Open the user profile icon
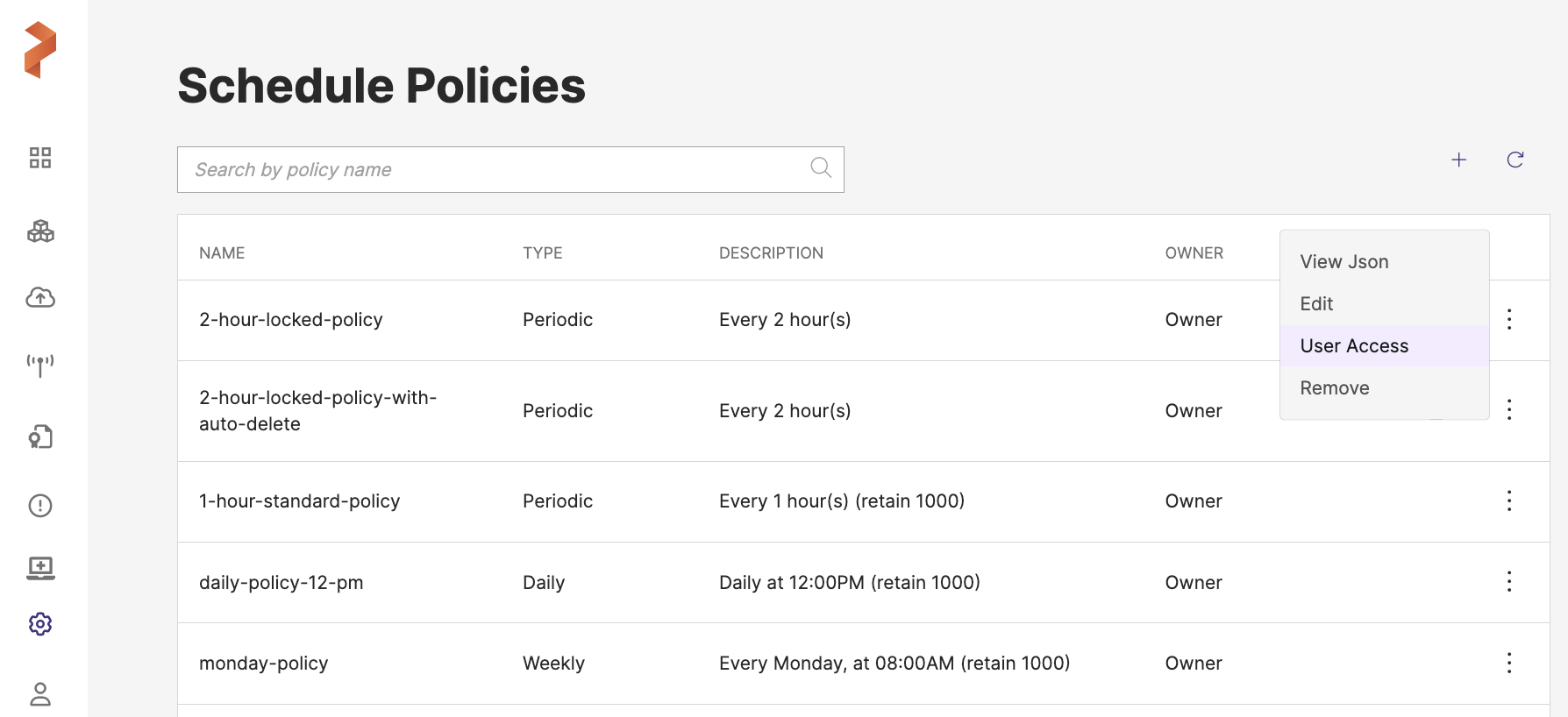The height and width of the screenshot is (717, 1568). coord(40,694)
